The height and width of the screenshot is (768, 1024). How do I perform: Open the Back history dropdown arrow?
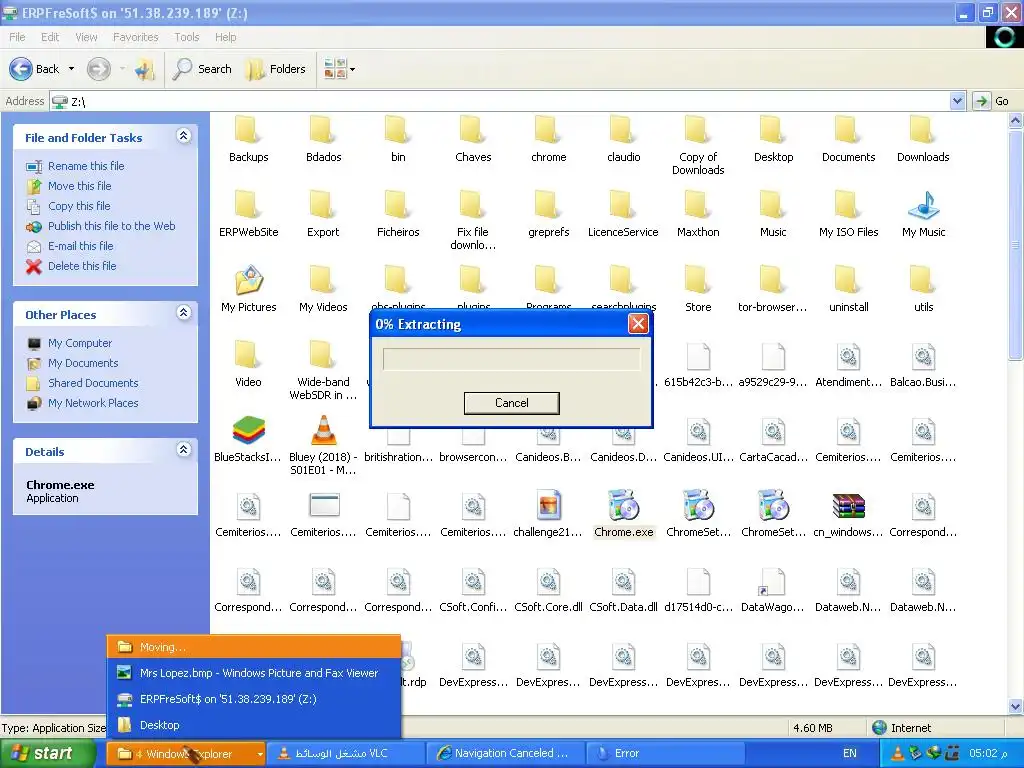coord(71,69)
